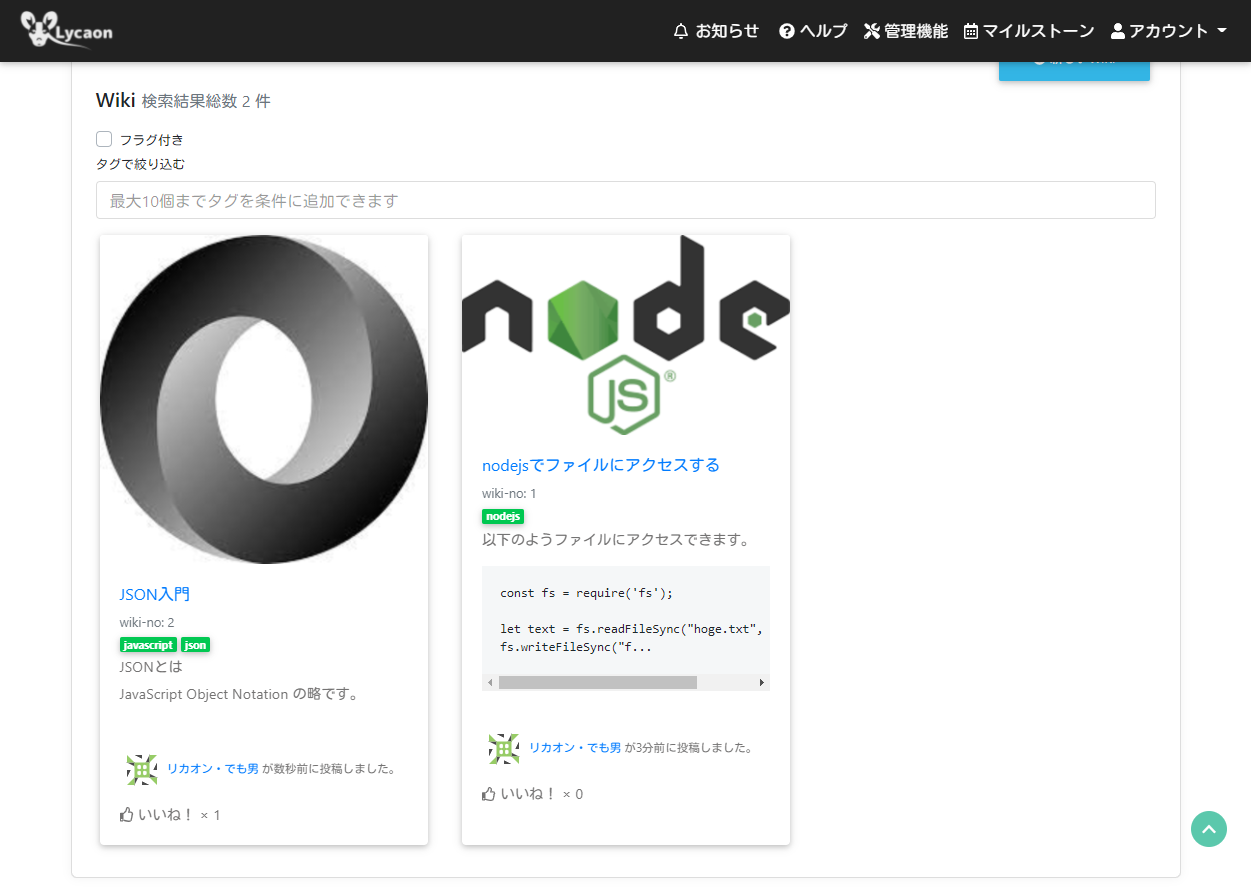
Task: Open お知らせ notifications
Action: coord(716,31)
